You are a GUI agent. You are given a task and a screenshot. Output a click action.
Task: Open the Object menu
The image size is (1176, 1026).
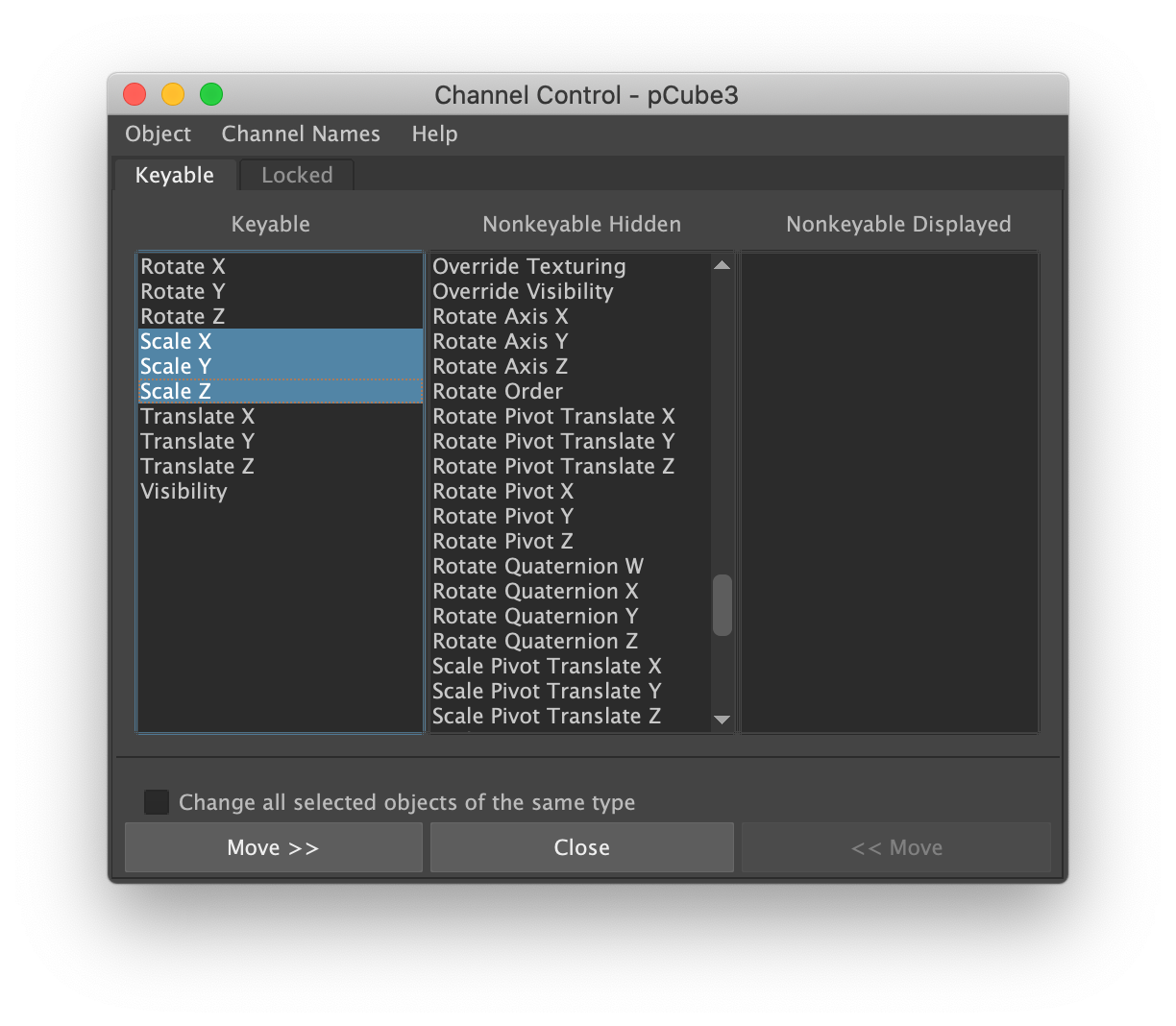point(158,134)
